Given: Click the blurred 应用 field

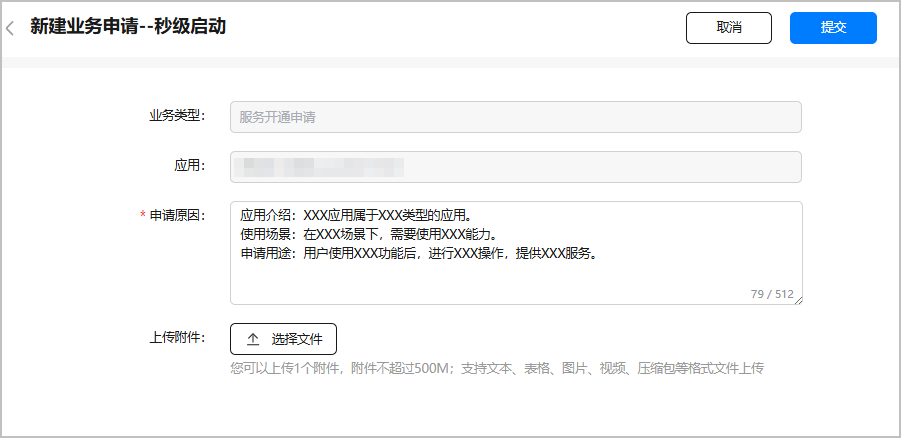Looking at the screenshot, I should coord(516,167).
